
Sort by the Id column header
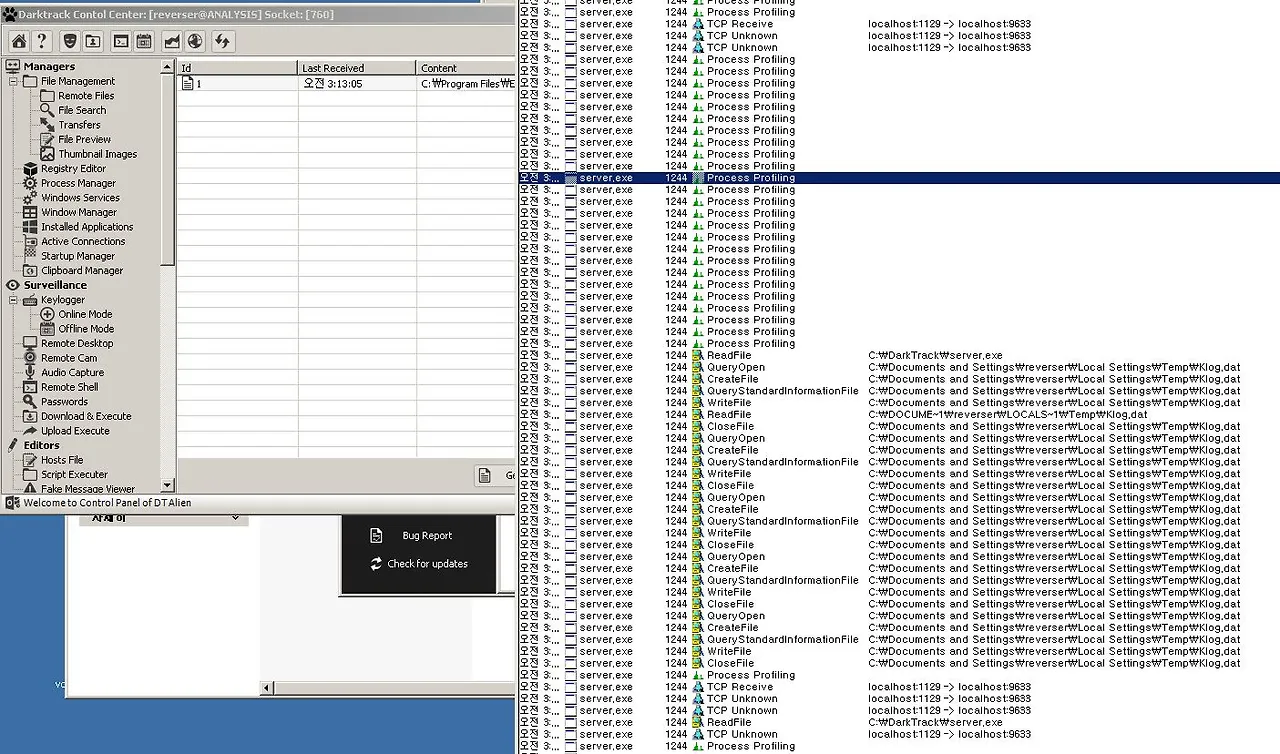(238, 68)
